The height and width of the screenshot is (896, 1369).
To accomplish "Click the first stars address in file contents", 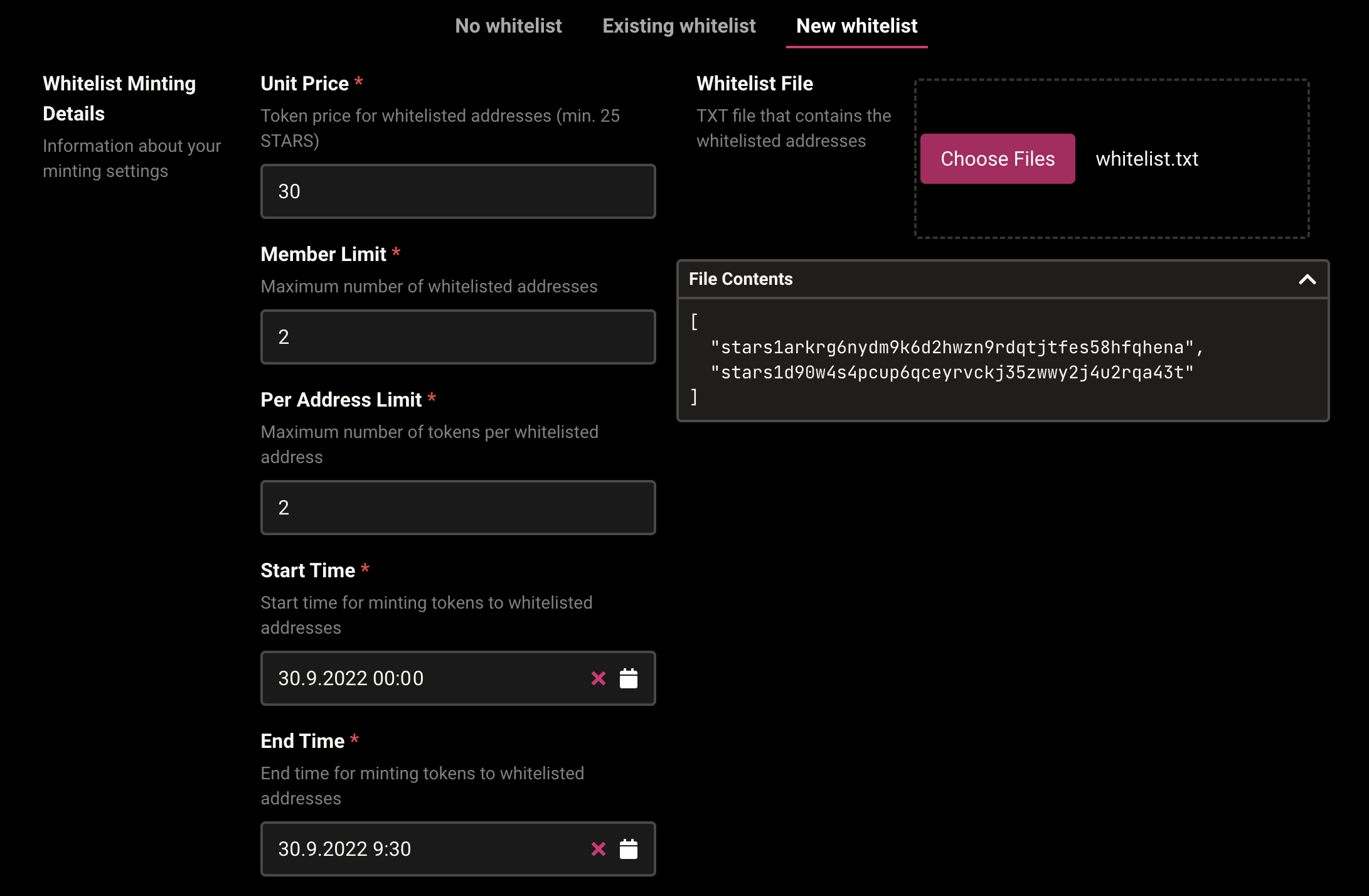I will point(952,348).
